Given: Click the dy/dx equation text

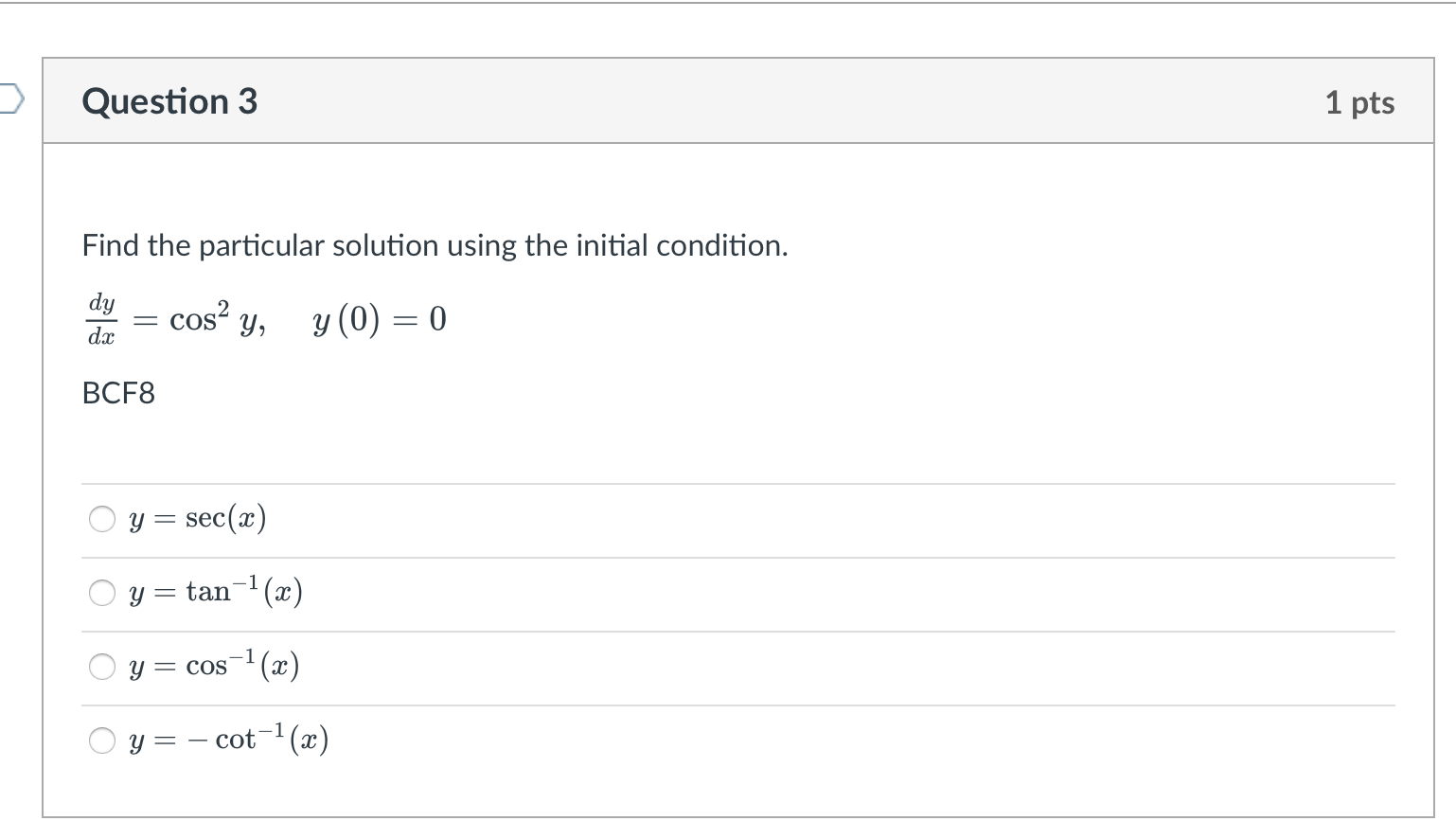Looking at the screenshot, I should [x=100, y=318].
